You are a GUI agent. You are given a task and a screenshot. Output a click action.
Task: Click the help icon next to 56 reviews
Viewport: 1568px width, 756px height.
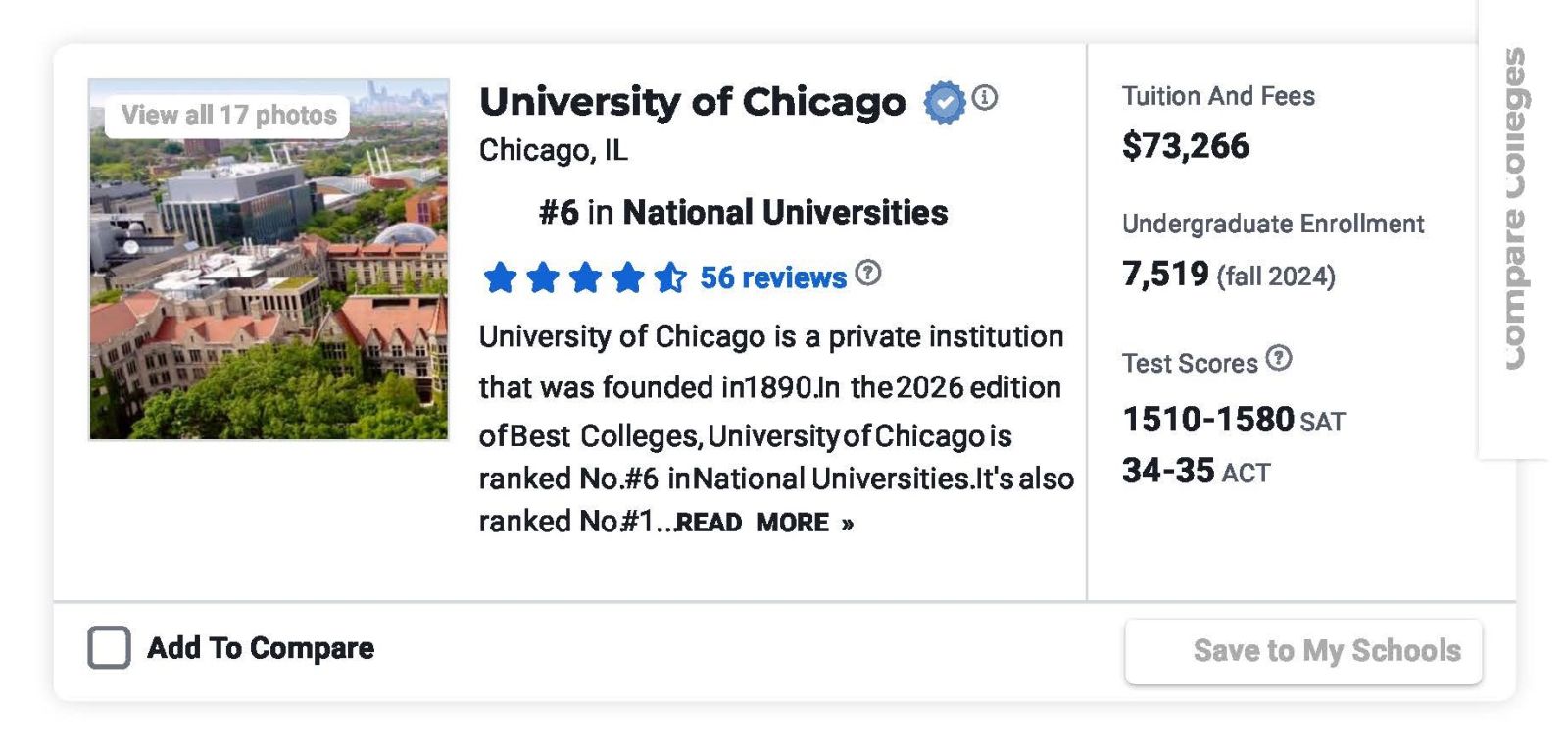coord(867,273)
